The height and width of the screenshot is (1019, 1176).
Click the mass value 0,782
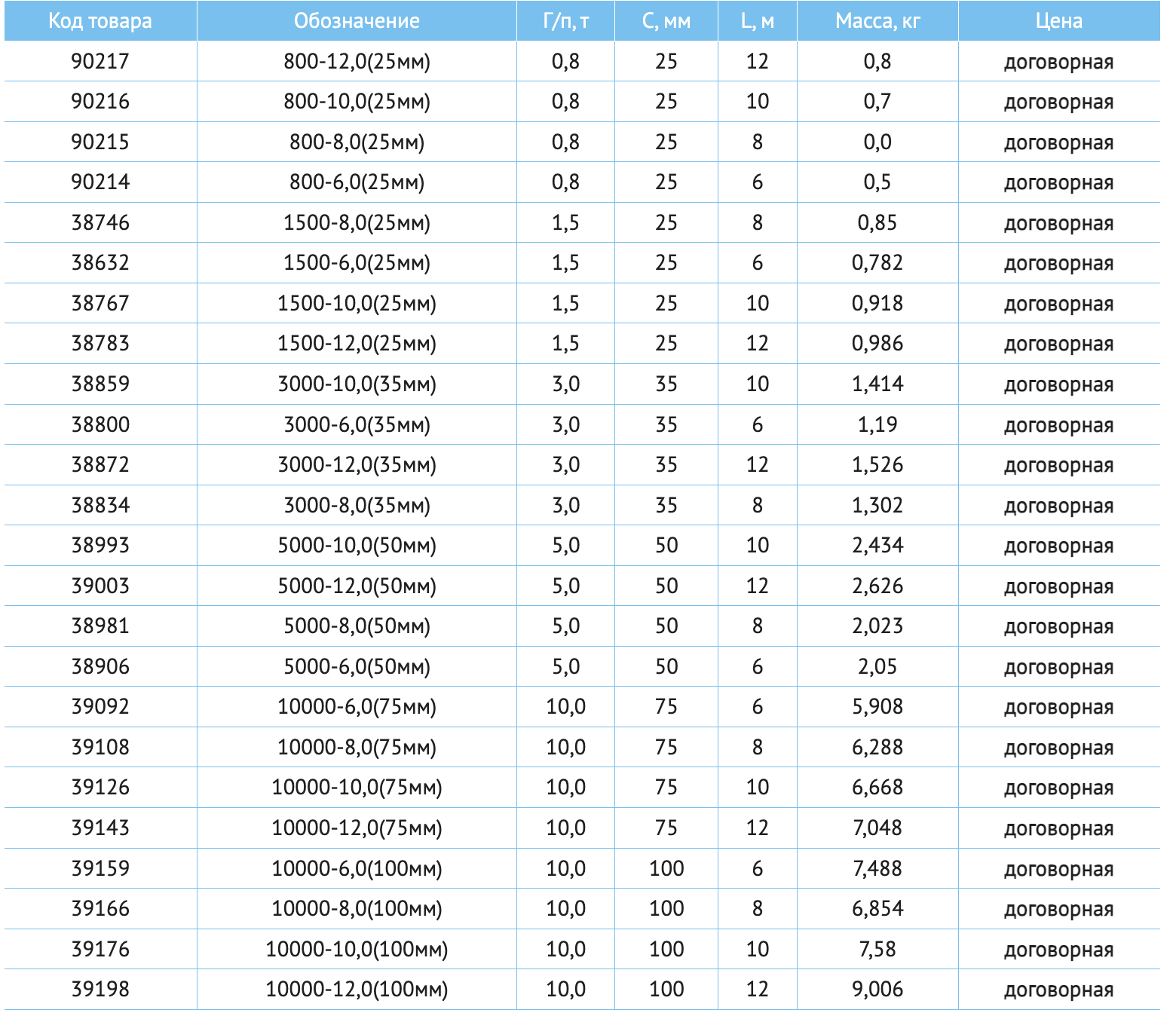click(x=877, y=263)
